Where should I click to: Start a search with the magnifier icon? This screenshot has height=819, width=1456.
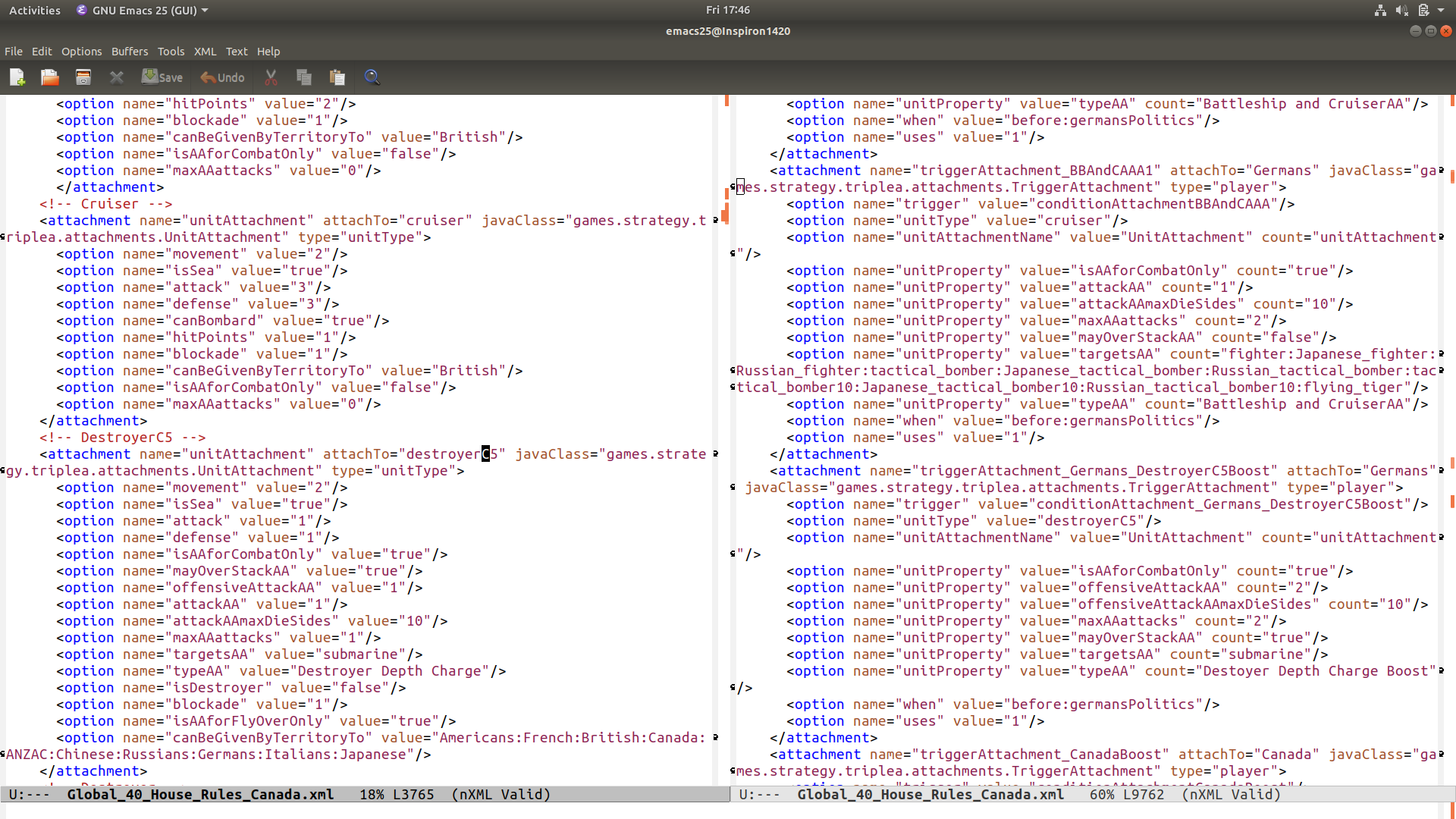click(372, 77)
